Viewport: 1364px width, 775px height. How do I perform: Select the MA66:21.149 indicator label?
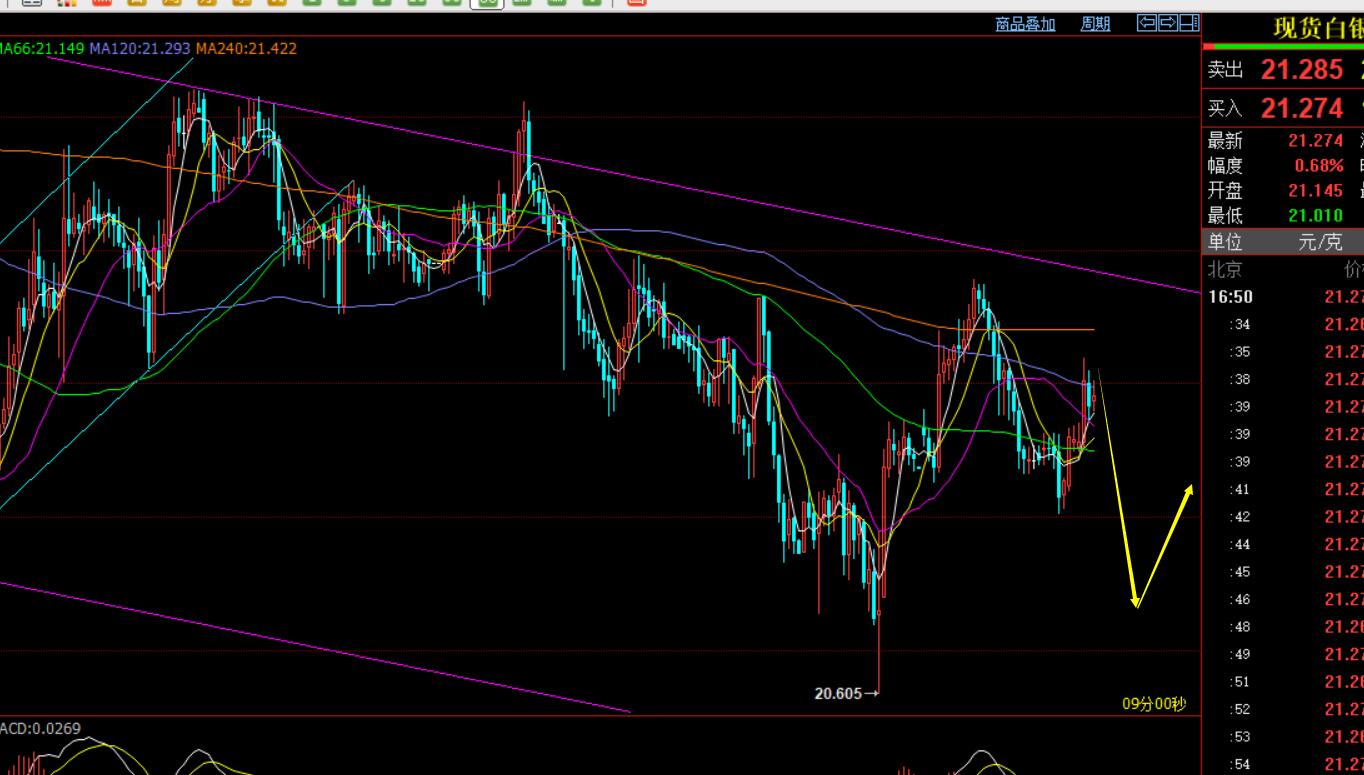pos(42,48)
